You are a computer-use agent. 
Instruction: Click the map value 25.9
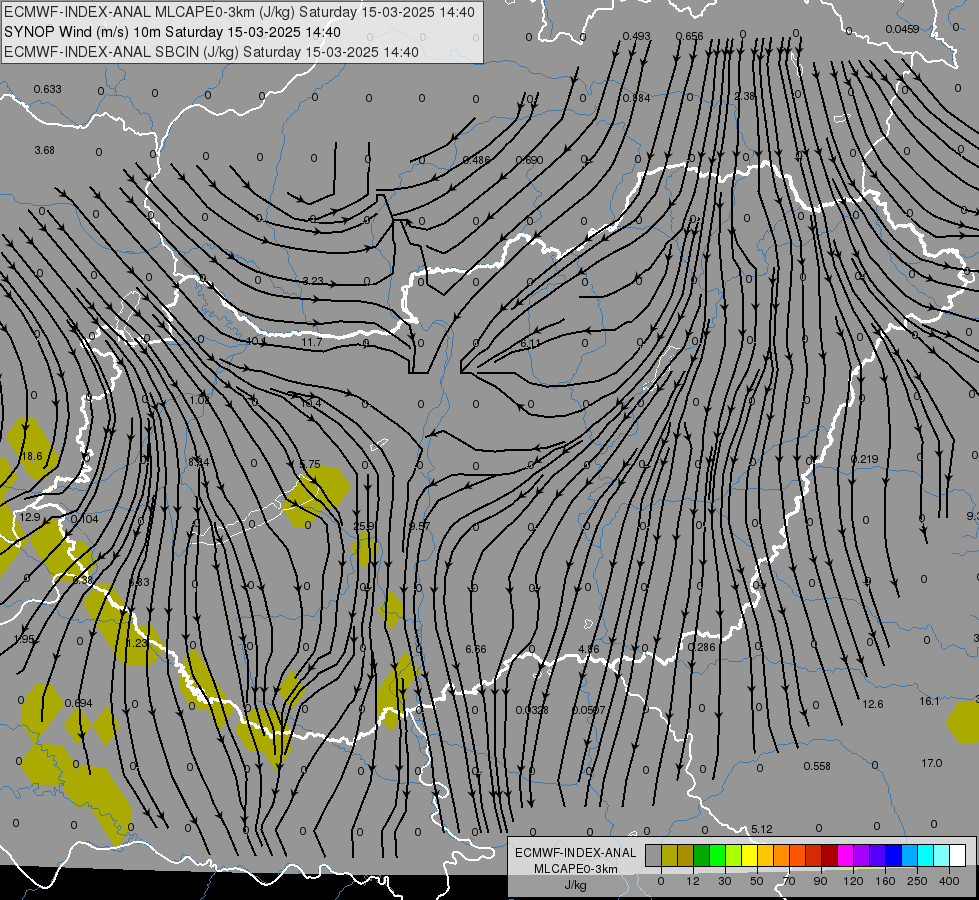(363, 527)
